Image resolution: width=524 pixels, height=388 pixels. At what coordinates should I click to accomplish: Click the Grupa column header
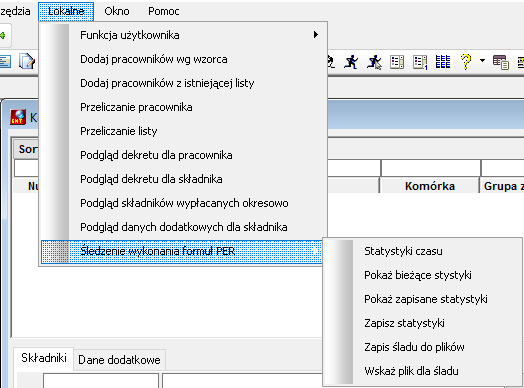pos(503,186)
